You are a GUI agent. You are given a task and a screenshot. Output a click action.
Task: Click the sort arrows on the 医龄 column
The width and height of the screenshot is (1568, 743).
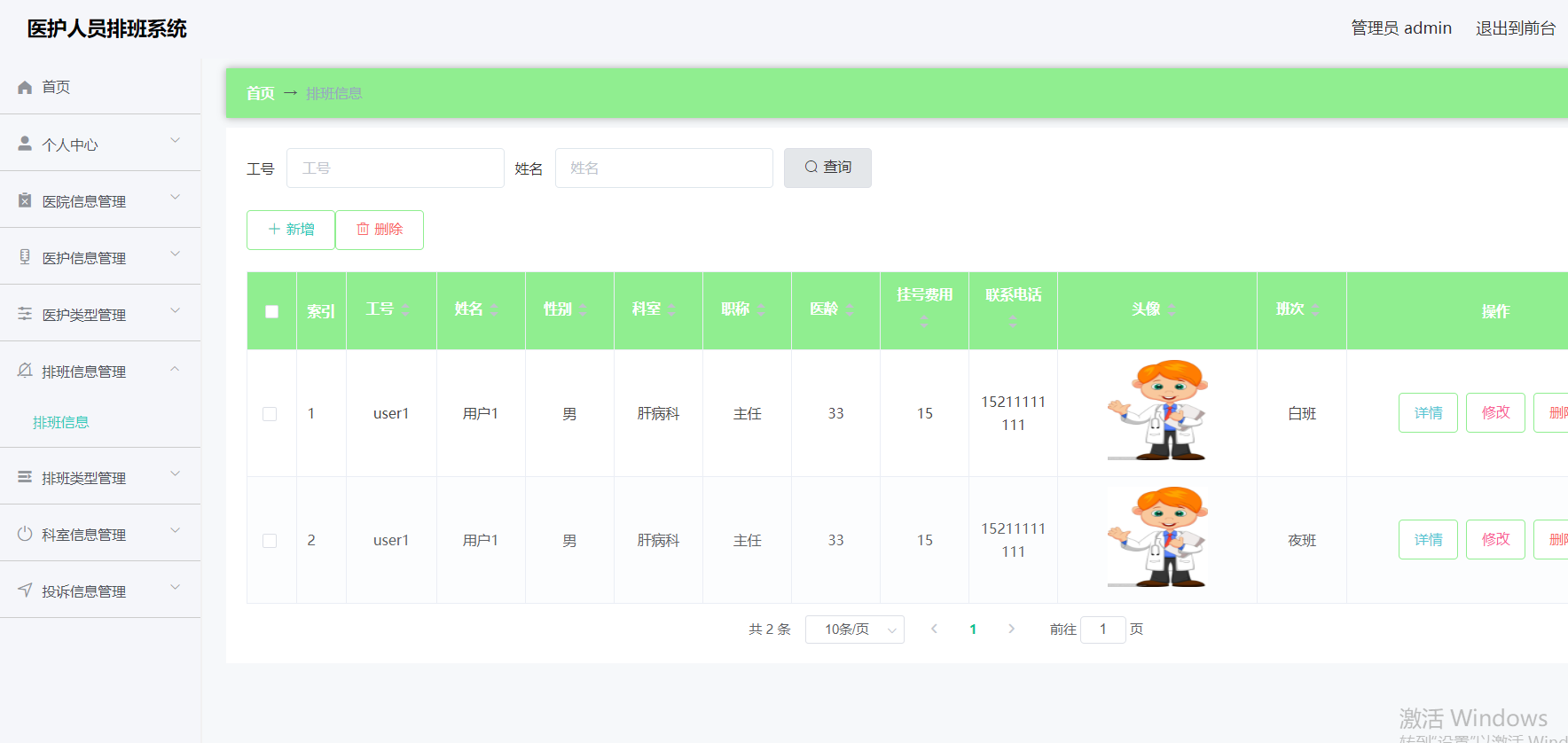849,309
